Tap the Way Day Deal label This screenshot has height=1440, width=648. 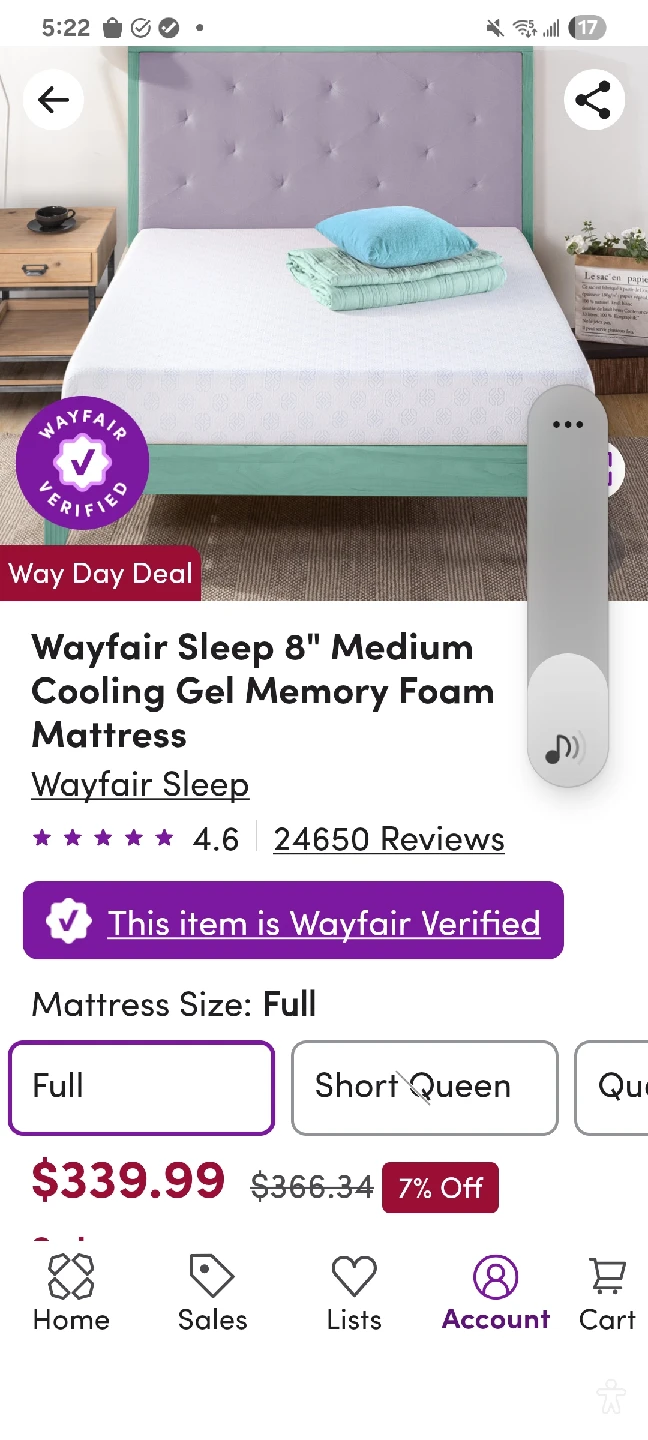[x=100, y=574]
